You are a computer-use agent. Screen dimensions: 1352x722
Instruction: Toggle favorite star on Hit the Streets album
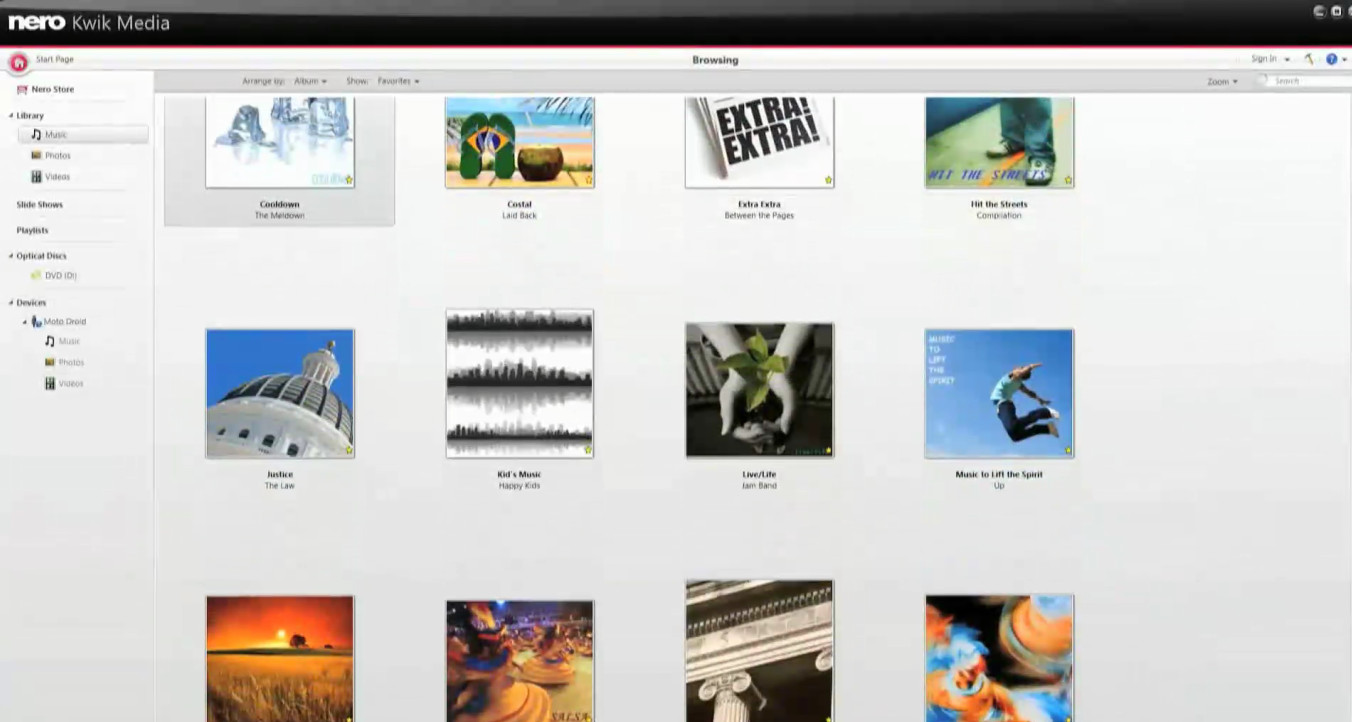[1068, 180]
